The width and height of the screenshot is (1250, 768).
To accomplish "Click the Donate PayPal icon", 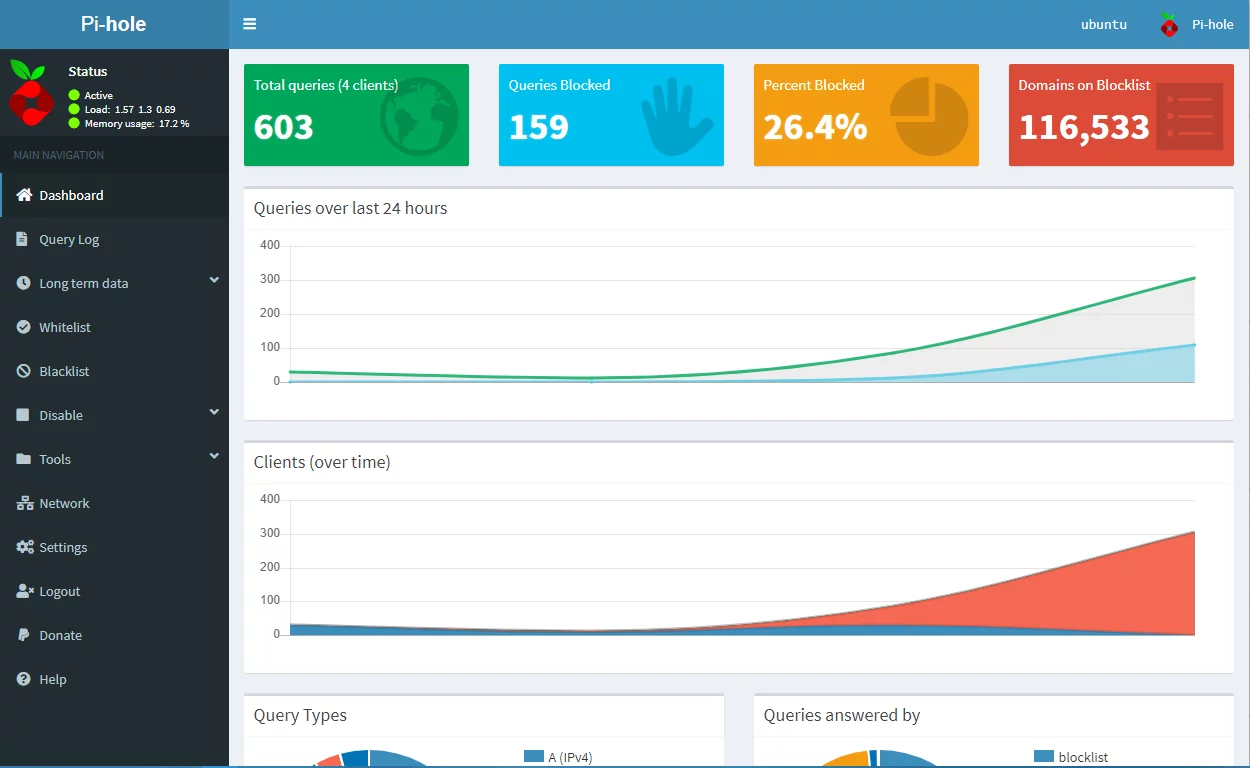I will coord(23,635).
